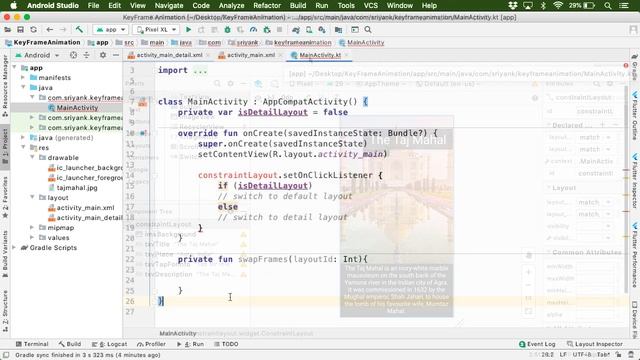Screen dimensions: 640x360
Task: Toggle the tool window bars icon in the bottom-left corner
Action: pyautogui.click(x=6, y=355)
